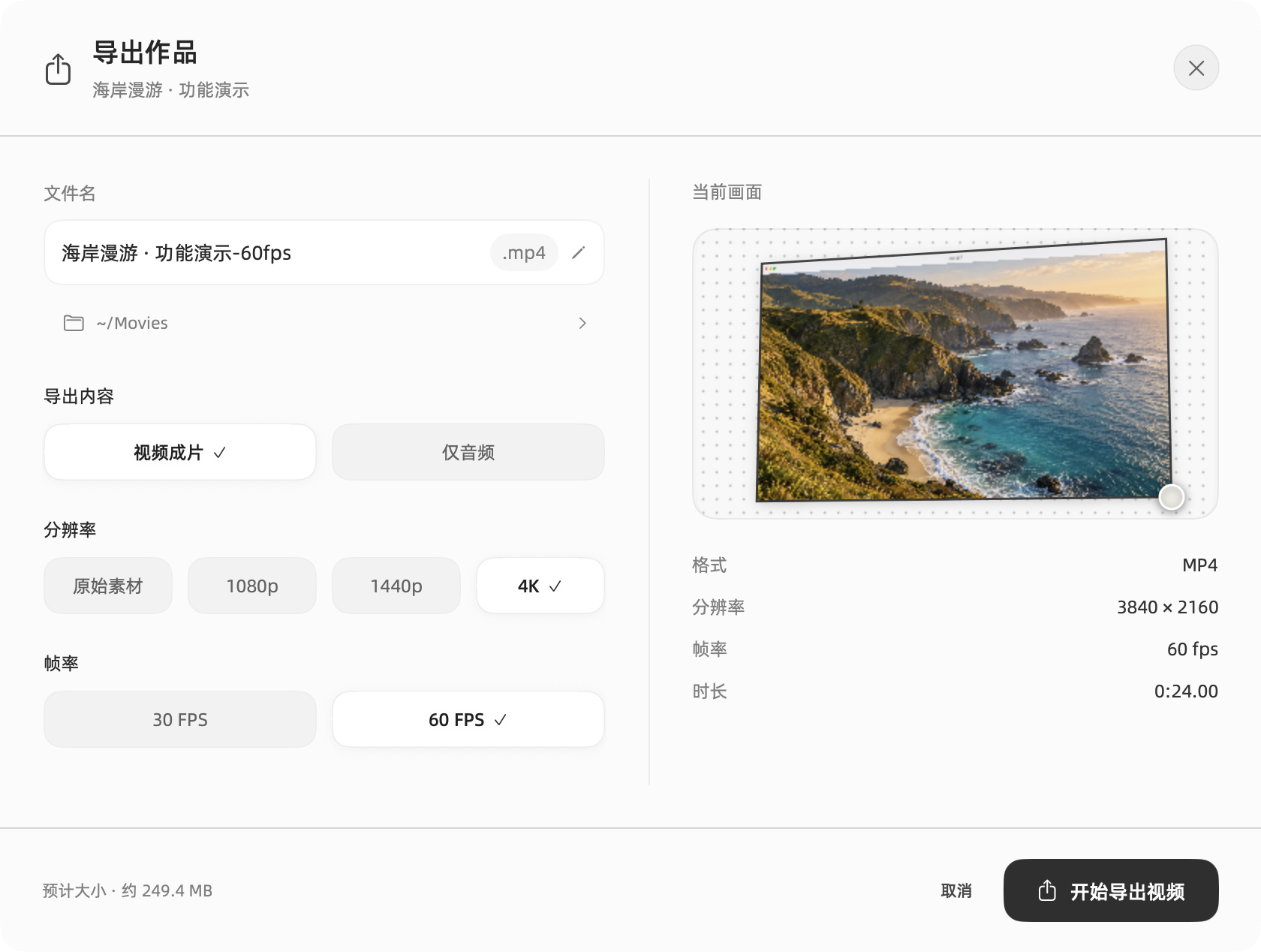Screen dimensions: 1261x952
Task: Set the resolution to 1080p
Action: click(252, 586)
